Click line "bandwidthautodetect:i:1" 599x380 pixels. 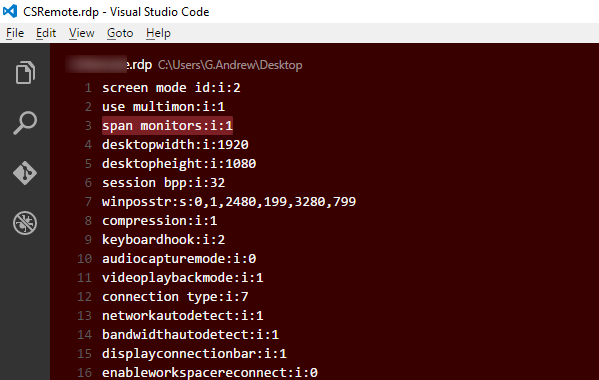(190, 335)
